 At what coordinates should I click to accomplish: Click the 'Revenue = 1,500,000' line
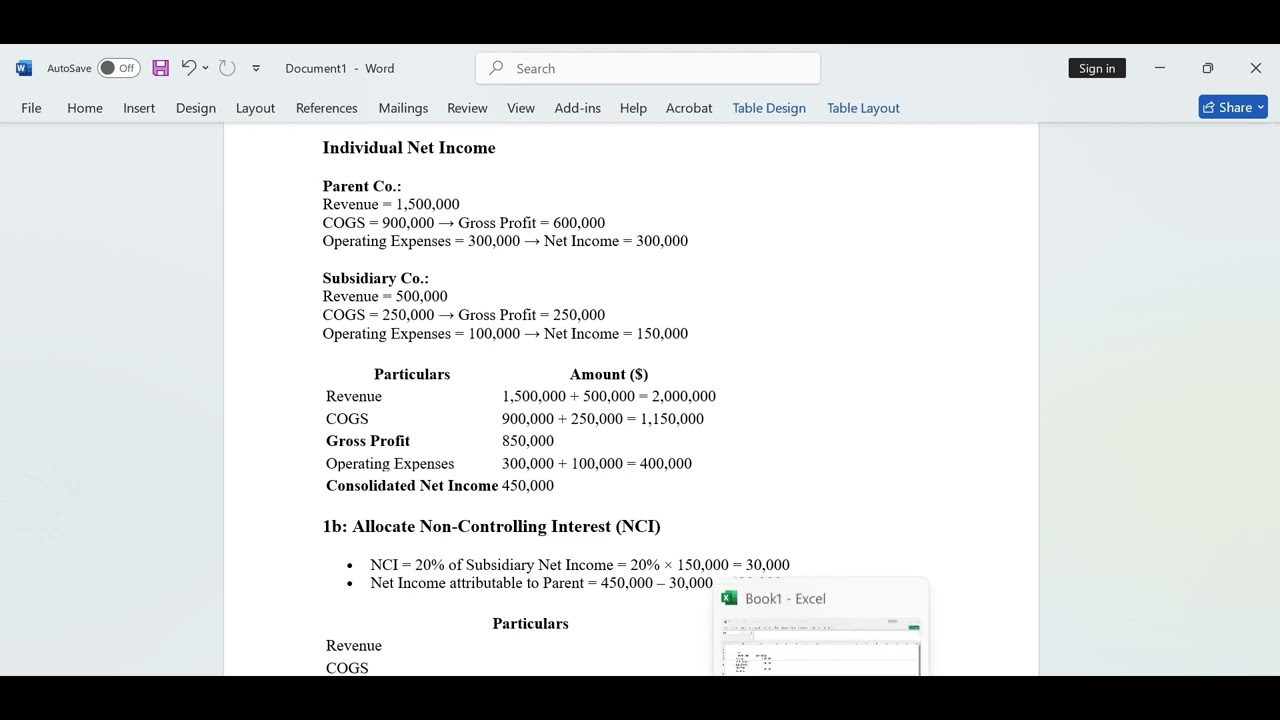[391, 204]
